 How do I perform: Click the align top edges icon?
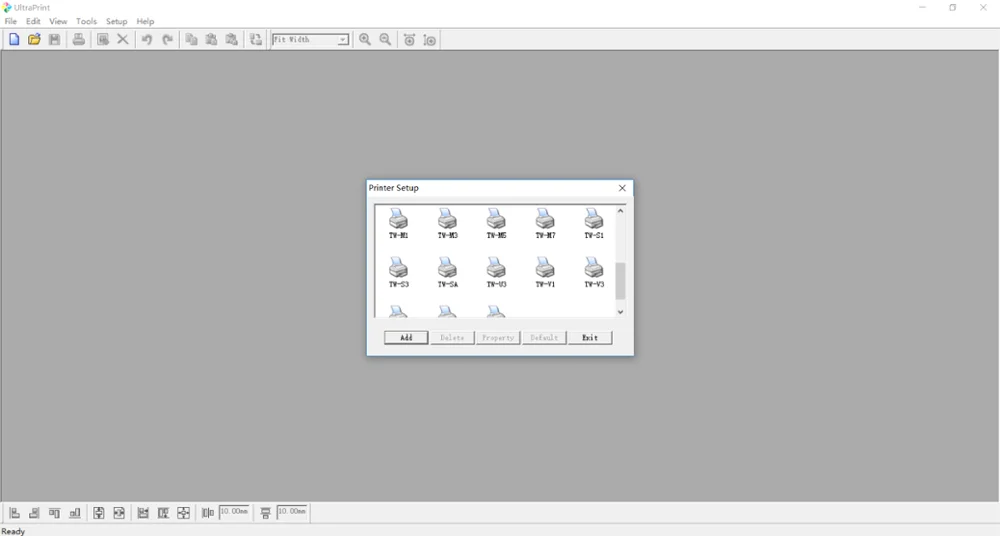(x=55, y=512)
